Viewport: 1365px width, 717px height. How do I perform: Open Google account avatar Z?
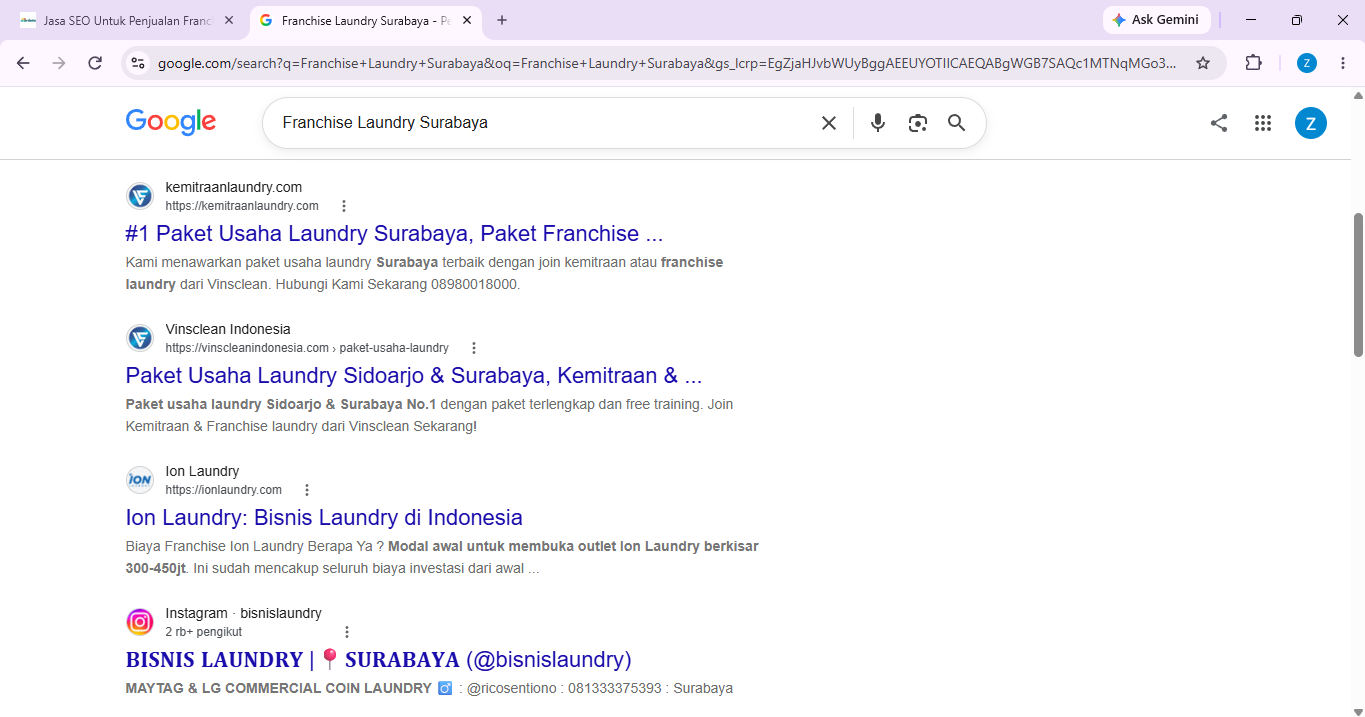tap(1310, 123)
